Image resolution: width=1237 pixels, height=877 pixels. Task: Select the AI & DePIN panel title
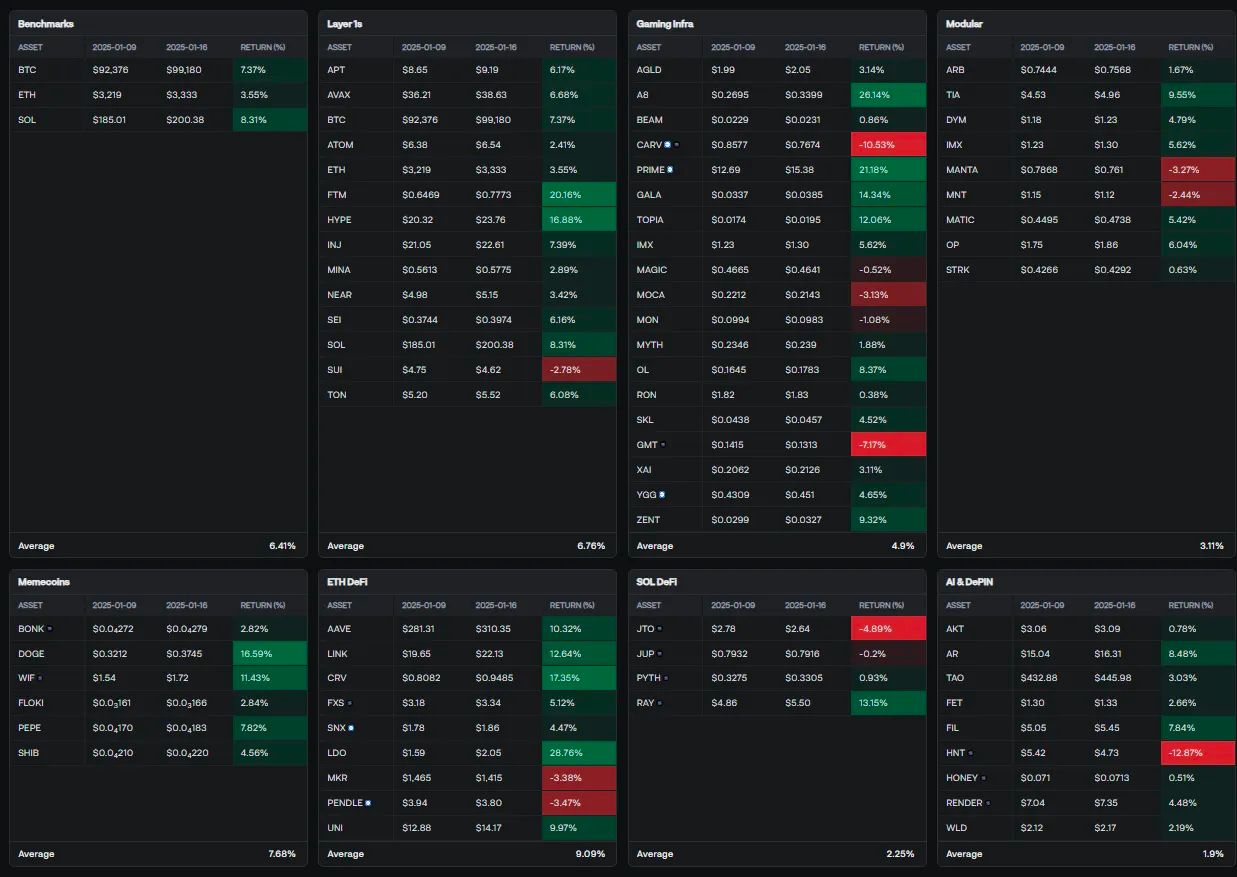pyautogui.click(x=969, y=582)
